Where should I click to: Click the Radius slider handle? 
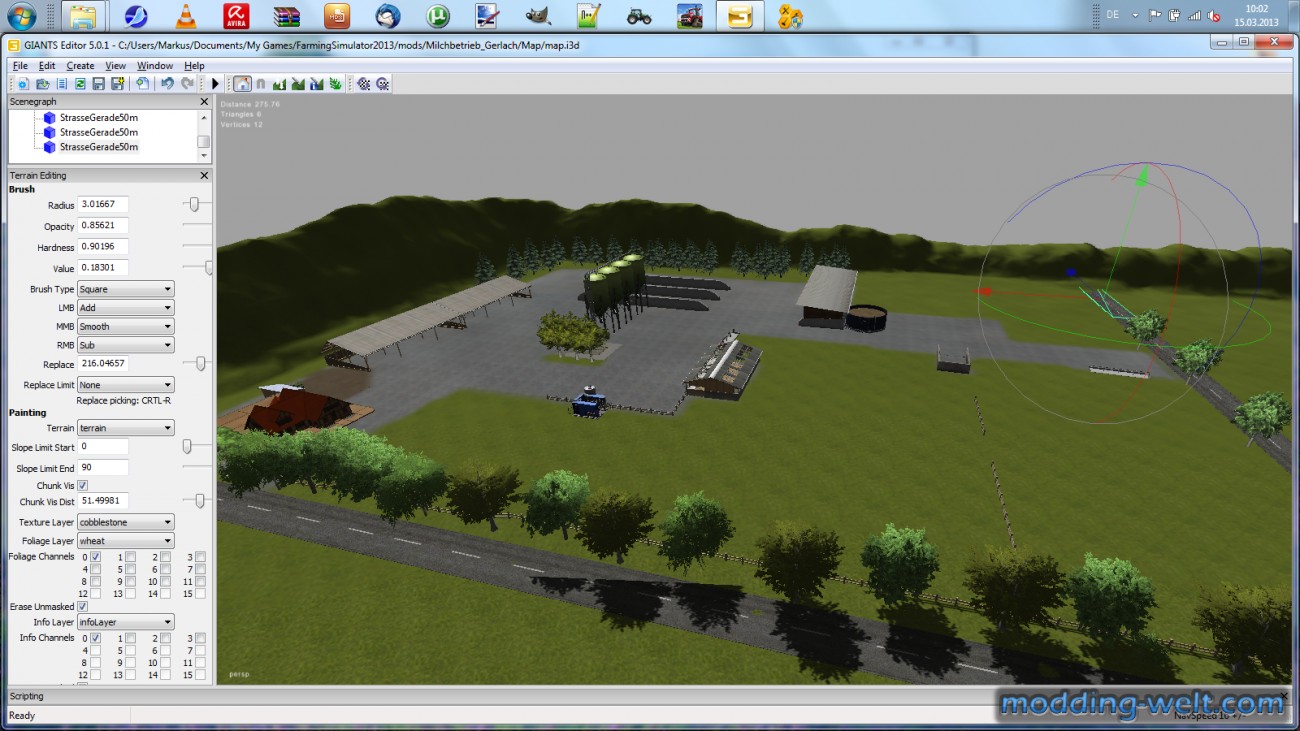click(x=194, y=204)
